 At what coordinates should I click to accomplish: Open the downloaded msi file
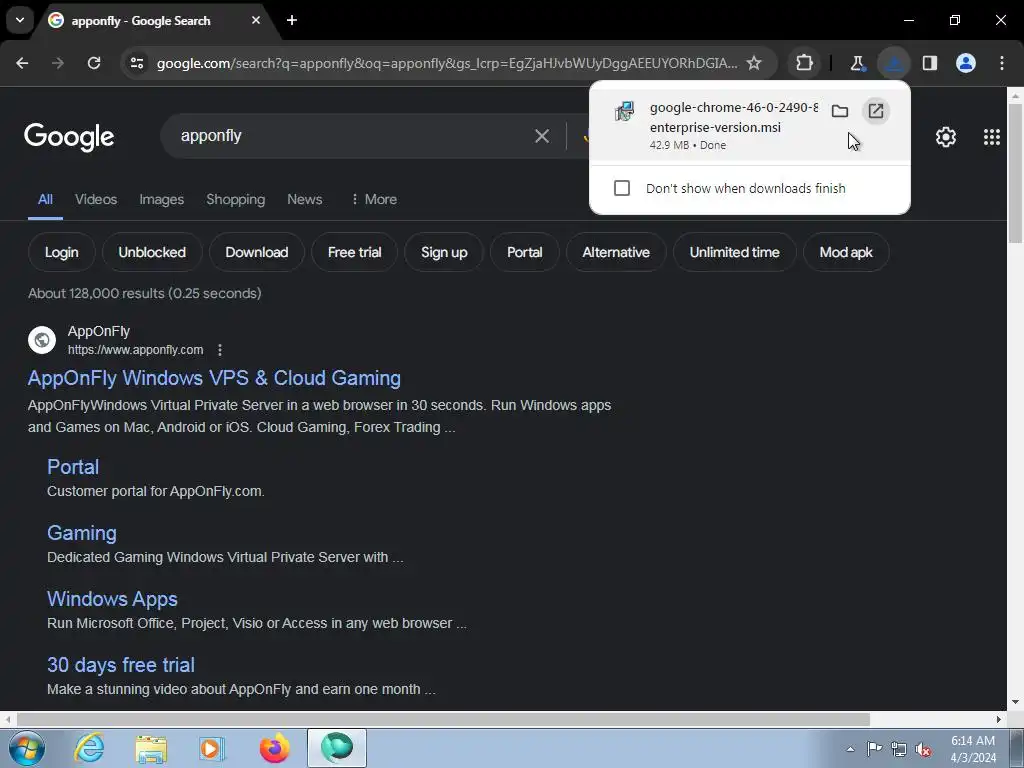[876, 111]
